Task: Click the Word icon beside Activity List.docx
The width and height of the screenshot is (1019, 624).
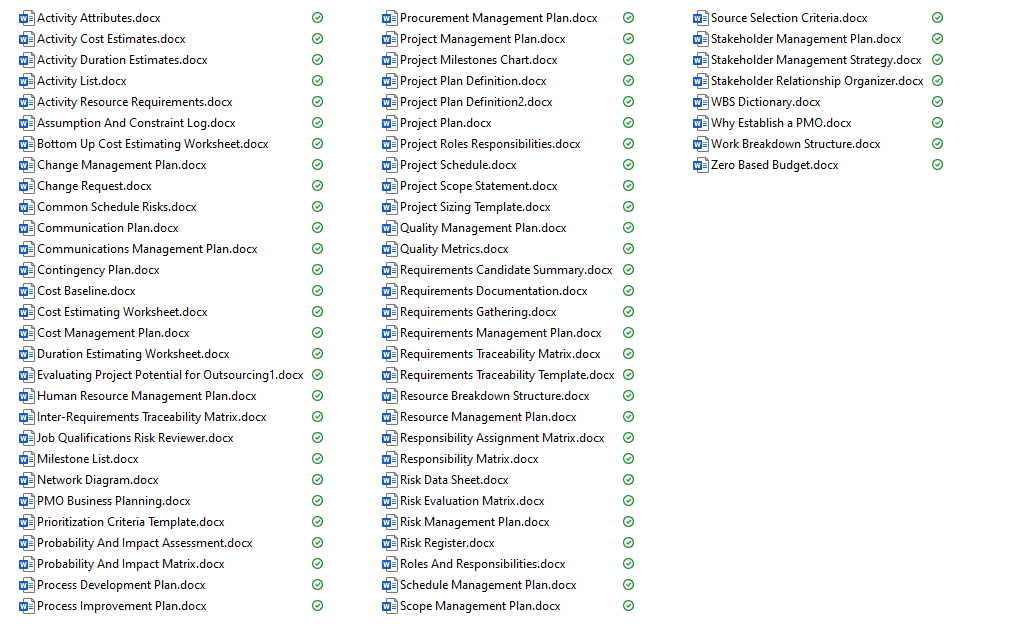Action: tap(27, 81)
